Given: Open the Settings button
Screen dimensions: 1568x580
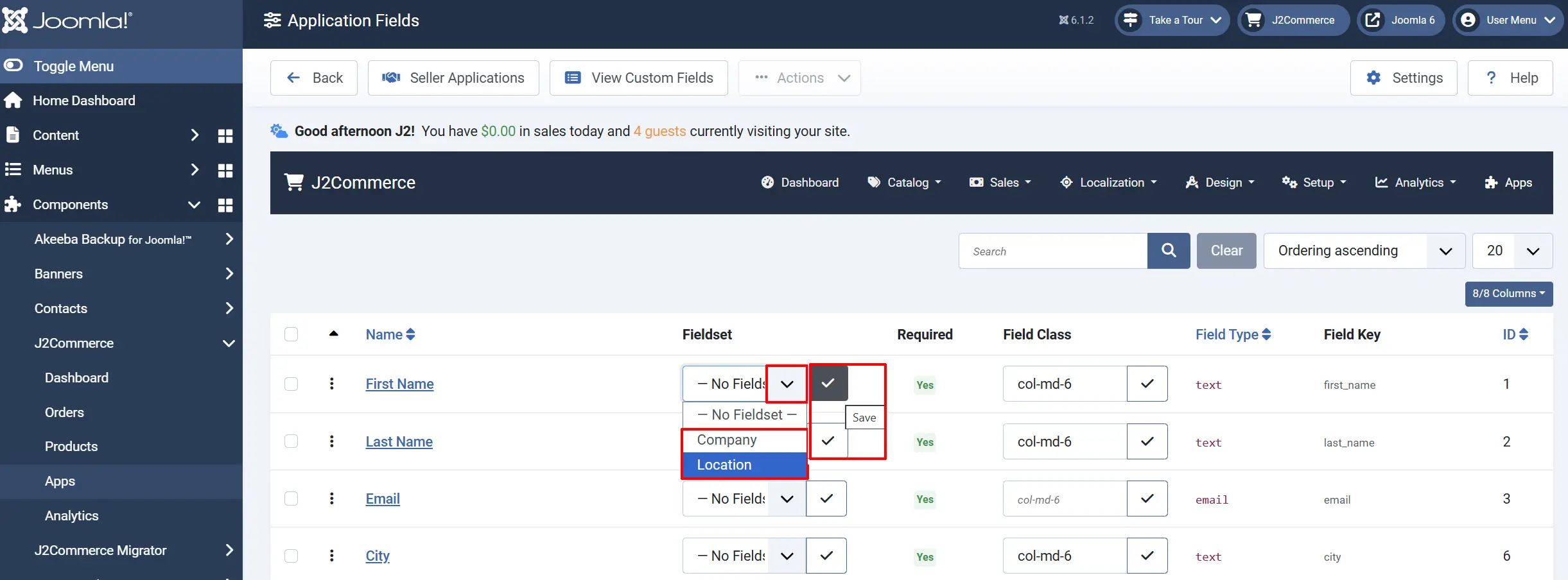Looking at the screenshot, I should [x=1404, y=78].
